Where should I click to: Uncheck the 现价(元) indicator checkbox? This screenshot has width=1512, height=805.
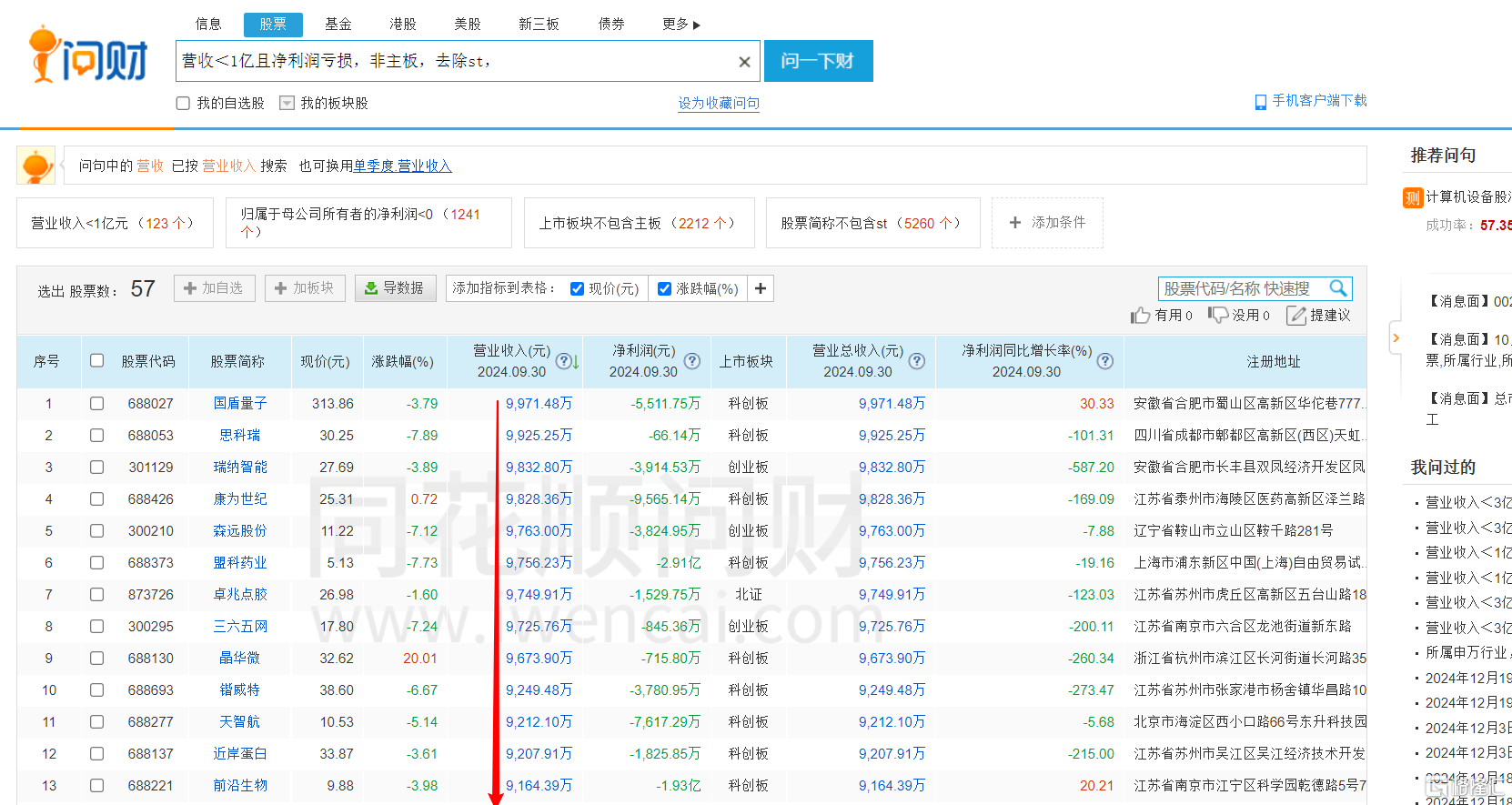pos(577,289)
